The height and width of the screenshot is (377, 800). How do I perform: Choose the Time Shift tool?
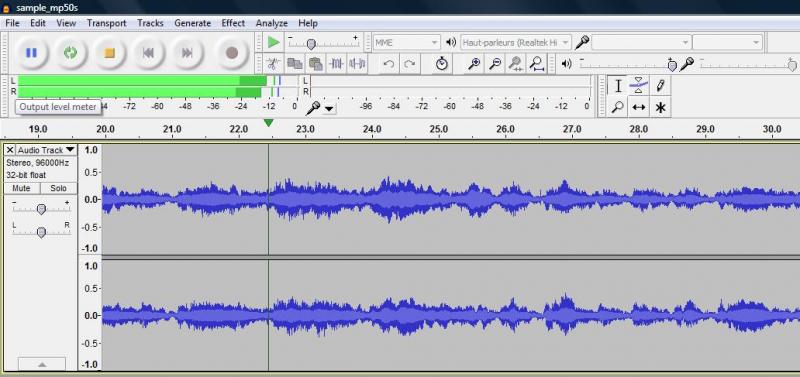[638, 107]
